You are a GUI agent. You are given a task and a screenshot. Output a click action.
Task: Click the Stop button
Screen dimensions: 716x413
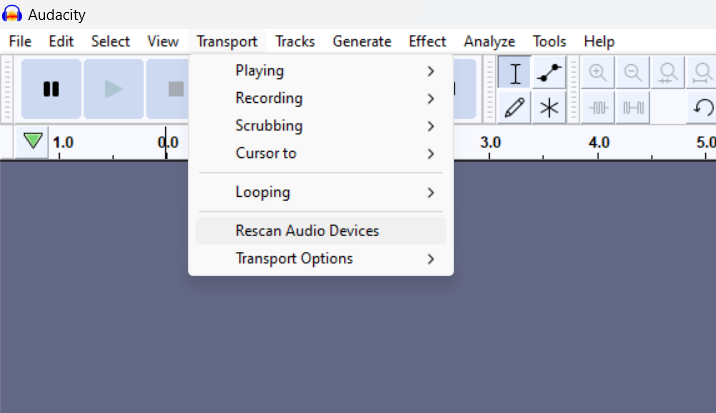(168, 89)
